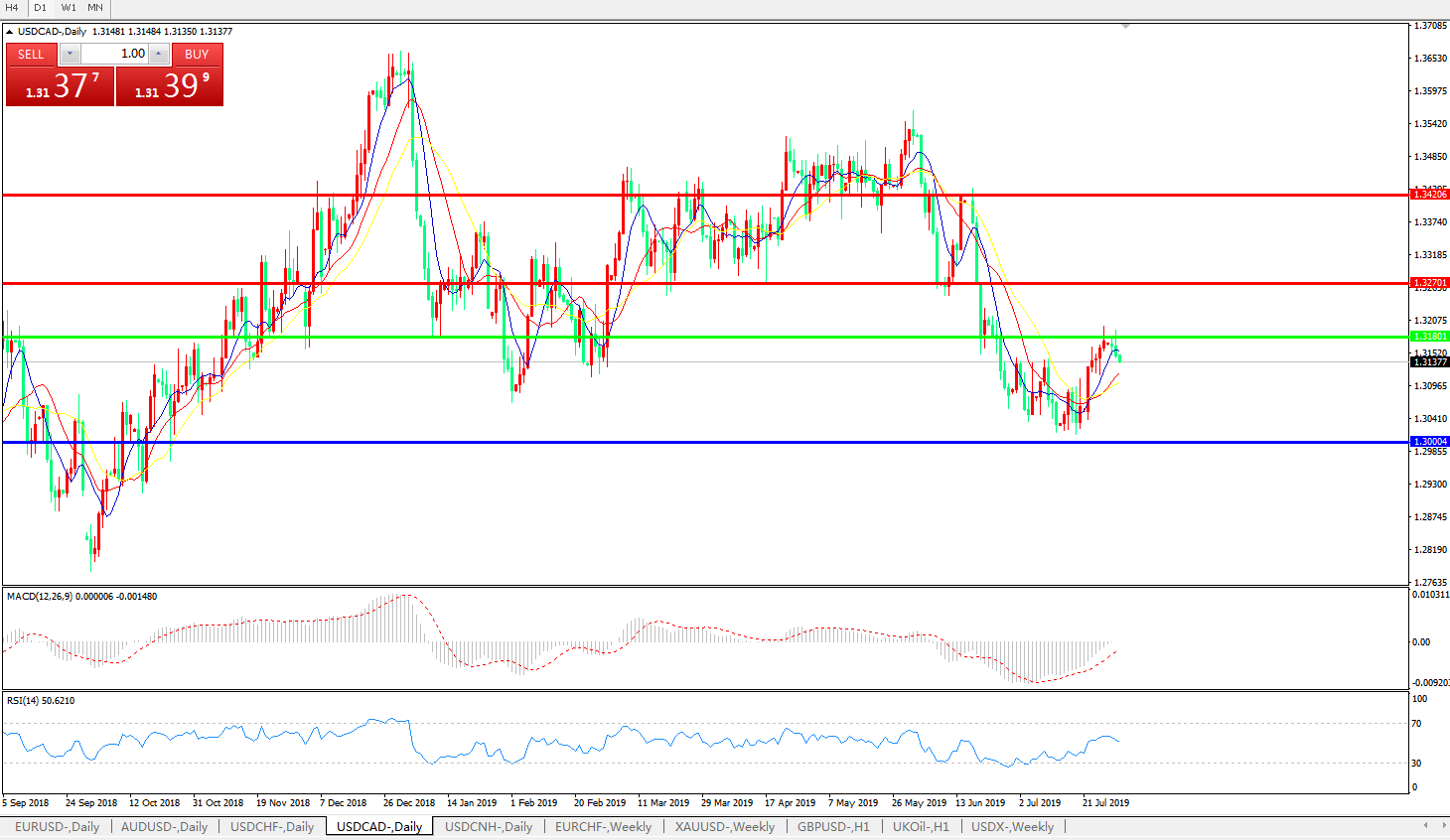Increase lot volume with the up arrow

[x=159, y=54]
